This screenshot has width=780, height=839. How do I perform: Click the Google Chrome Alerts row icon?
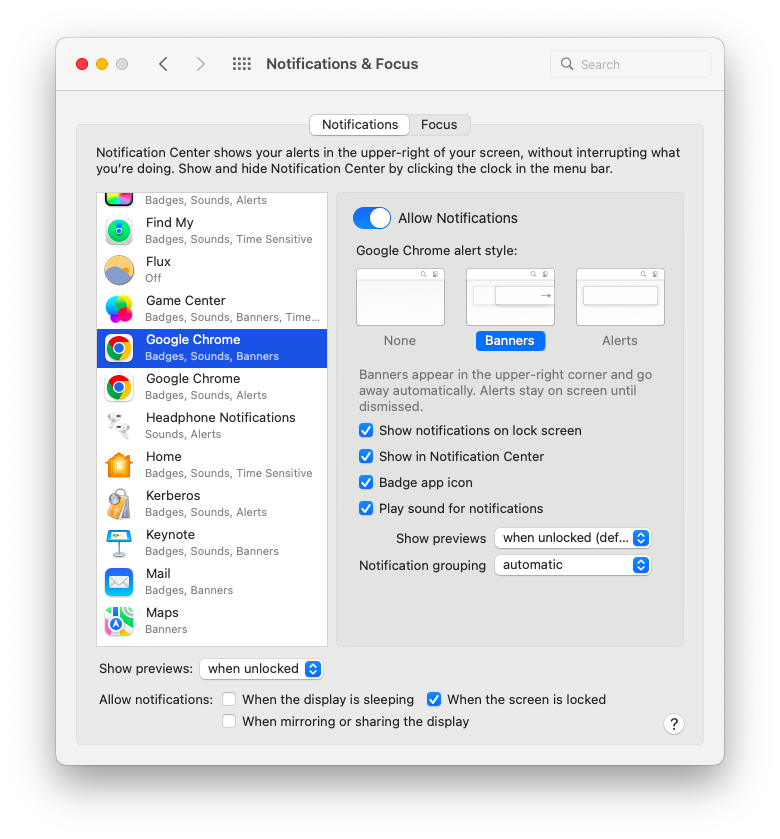point(119,387)
